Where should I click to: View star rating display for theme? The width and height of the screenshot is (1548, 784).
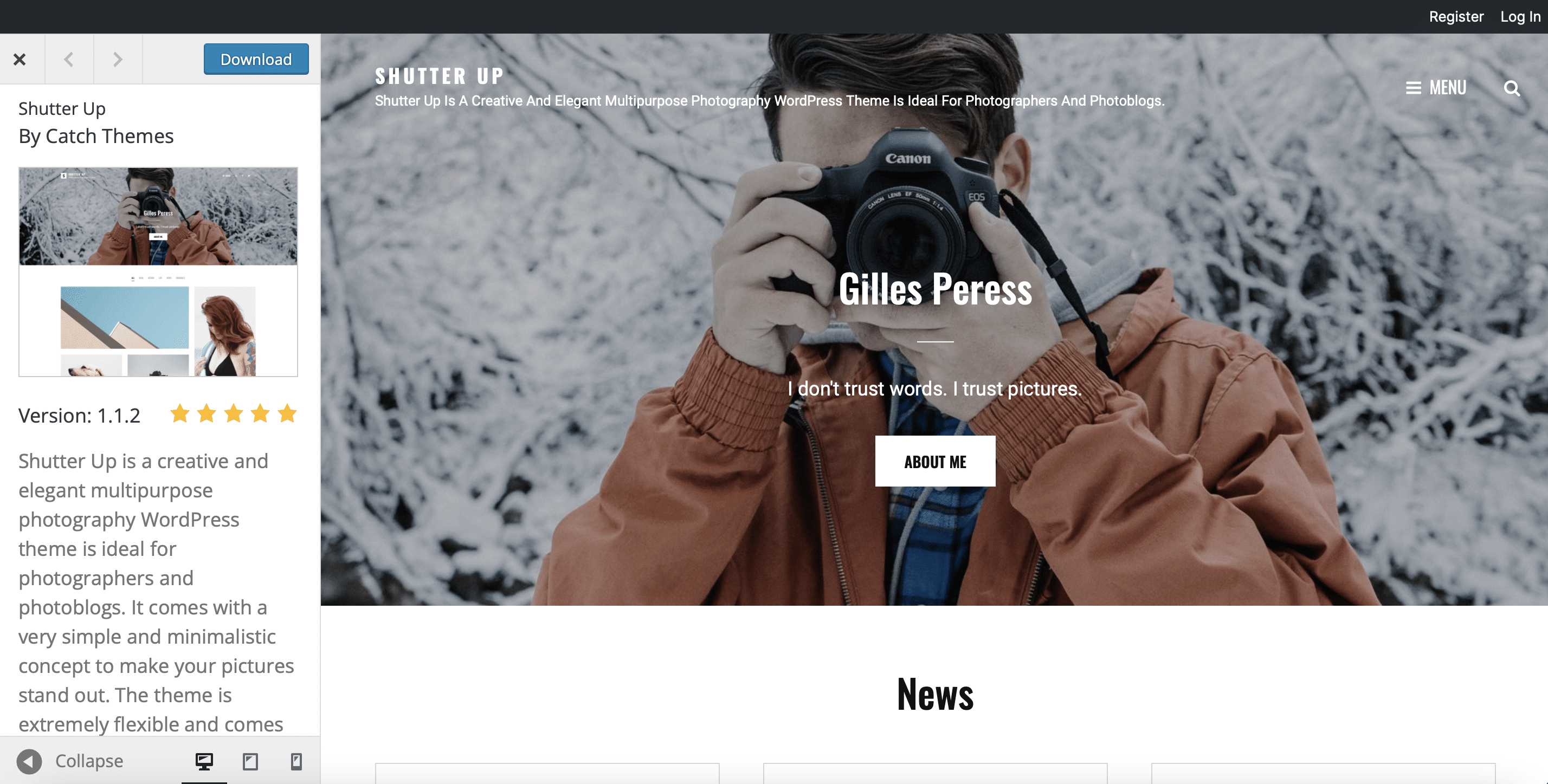click(x=231, y=413)
